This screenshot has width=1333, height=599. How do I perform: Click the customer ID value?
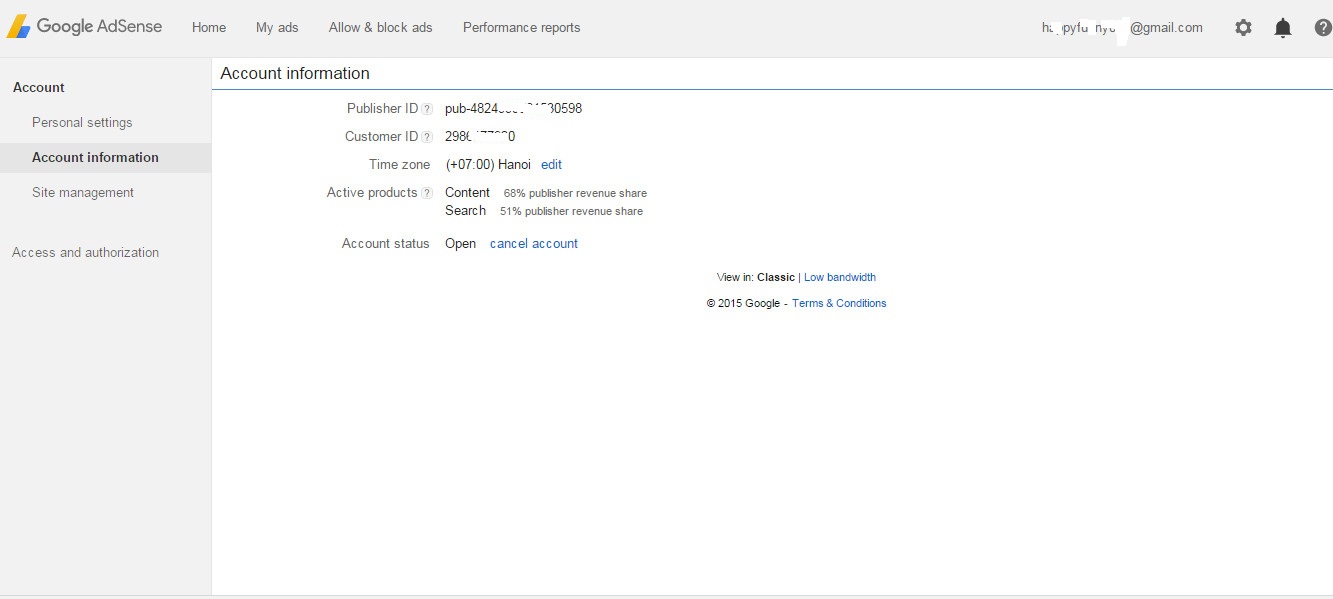point(480,136)
